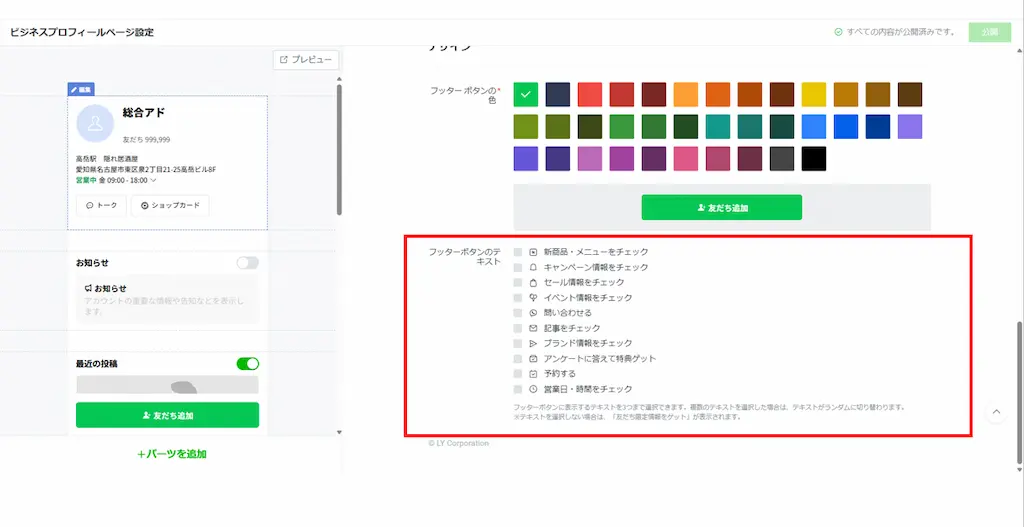Click the clock icon beside 営業日・時間をチェック
1024x527 pixels.
click(x=533, y=389)
